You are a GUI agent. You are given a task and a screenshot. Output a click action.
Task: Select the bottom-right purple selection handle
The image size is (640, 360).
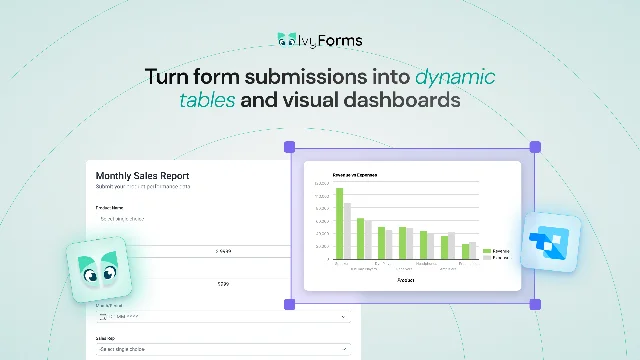point(535,304)
